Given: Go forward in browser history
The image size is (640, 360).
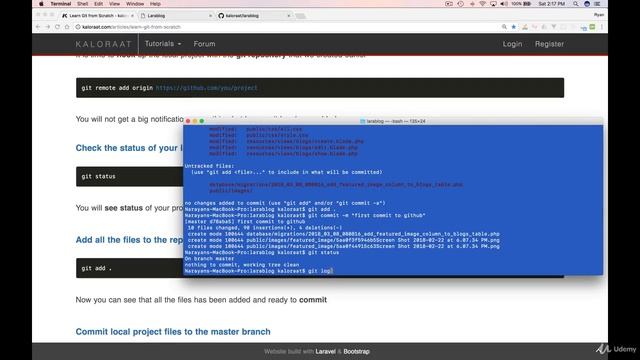Looking at the screenshot, I should [x=47, y=27].
